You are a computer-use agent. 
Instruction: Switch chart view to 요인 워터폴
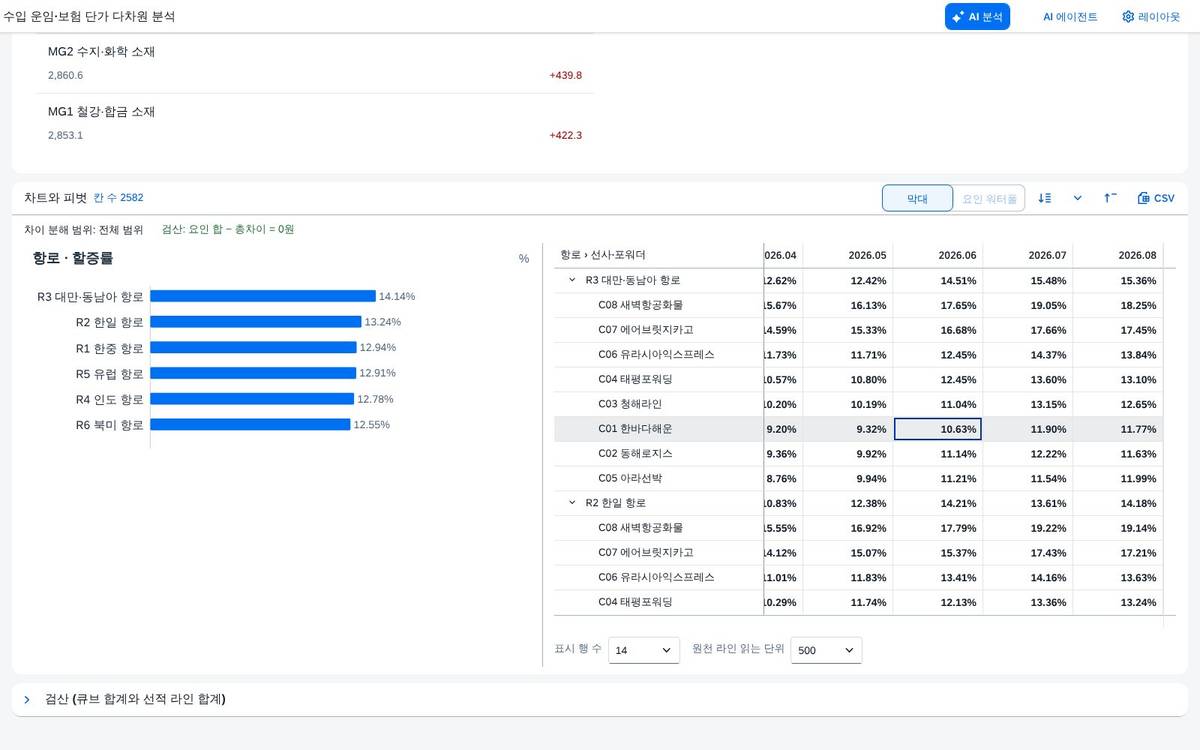pyautogui.click(x=989, y=198)
